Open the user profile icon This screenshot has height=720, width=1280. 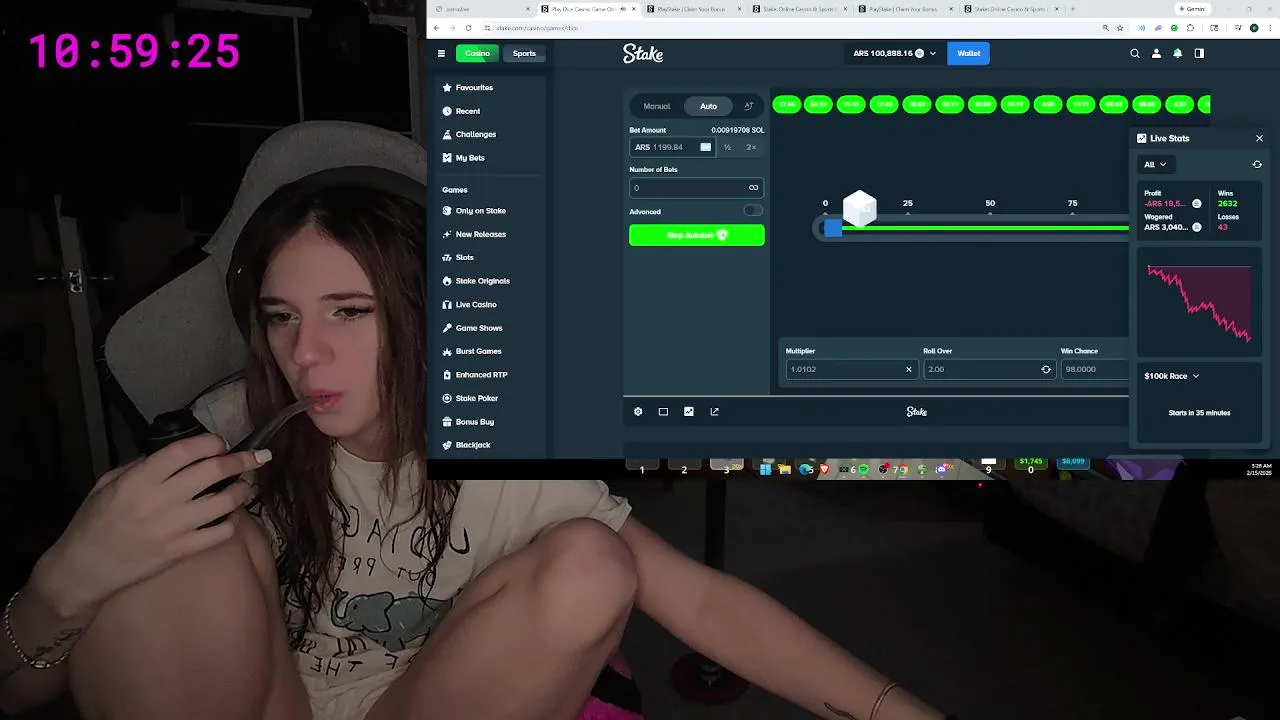(1156, 53)
